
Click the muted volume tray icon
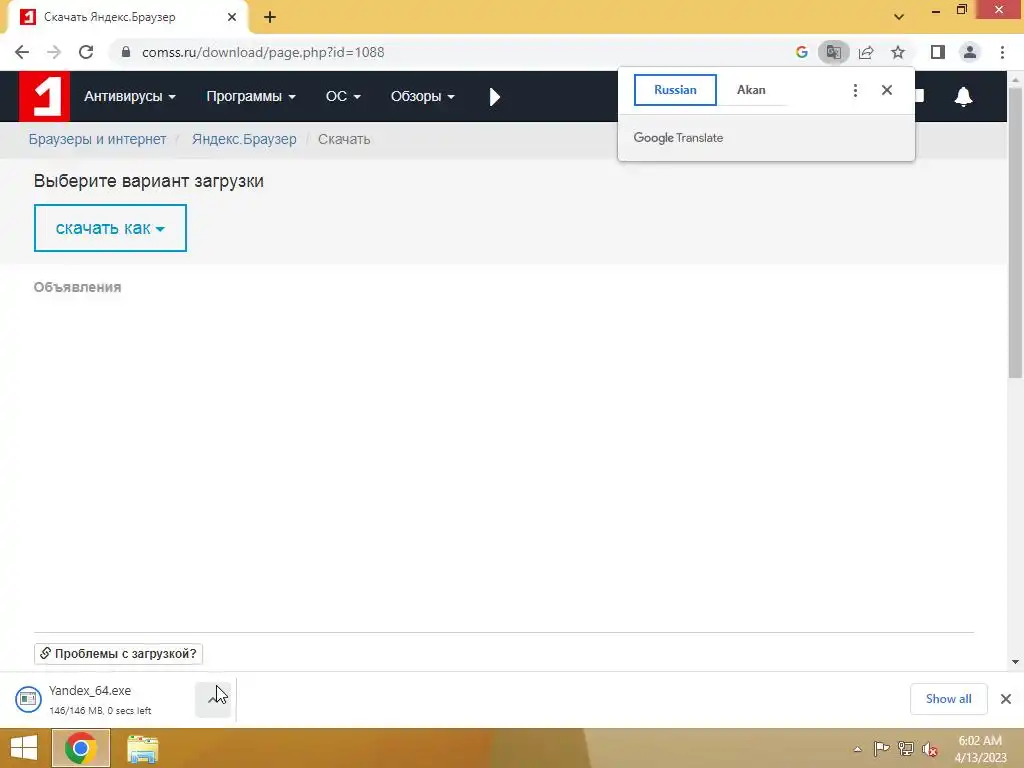(930, 749)
